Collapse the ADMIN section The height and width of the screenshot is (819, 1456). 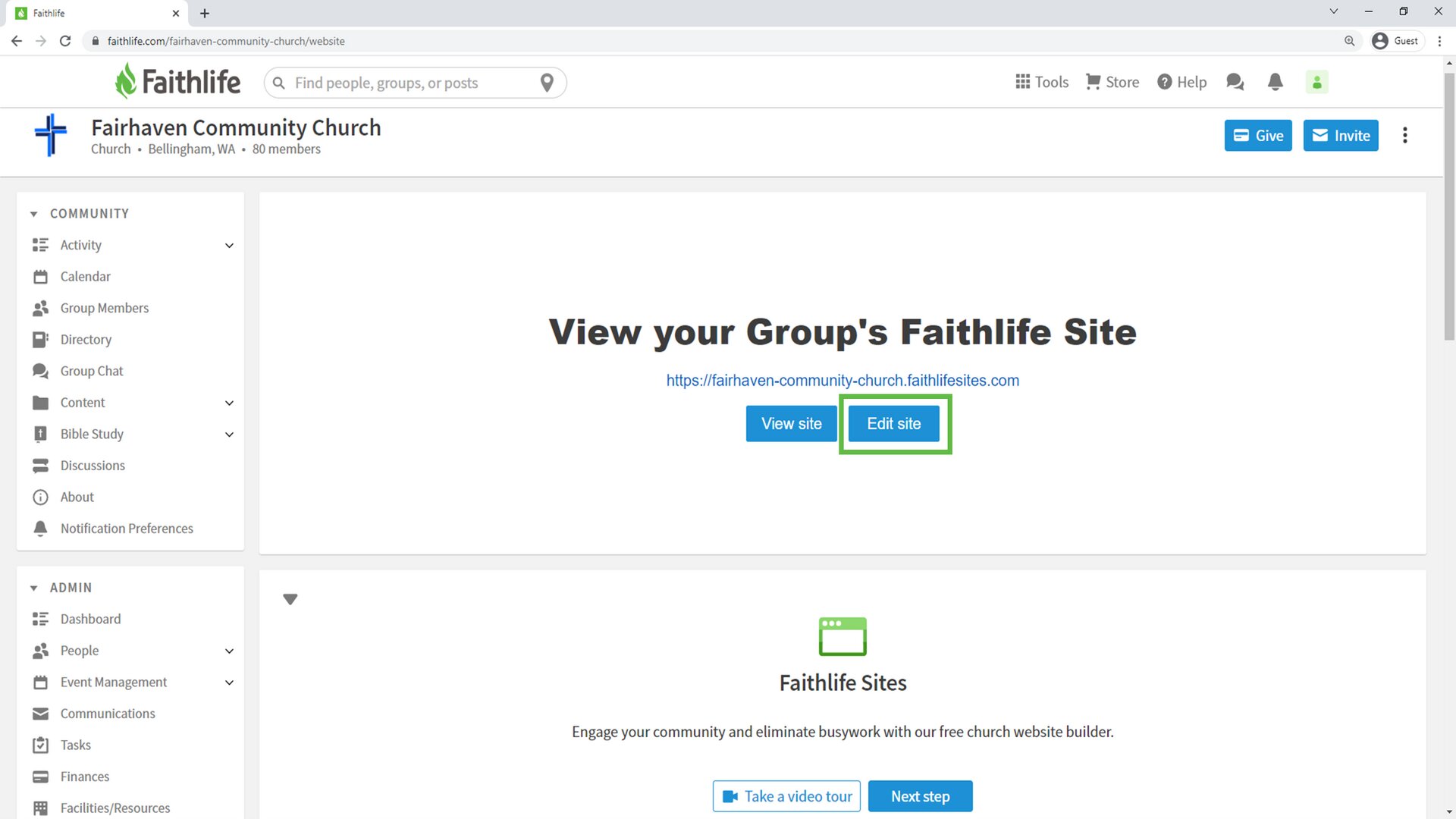click(x=33, y=588)
